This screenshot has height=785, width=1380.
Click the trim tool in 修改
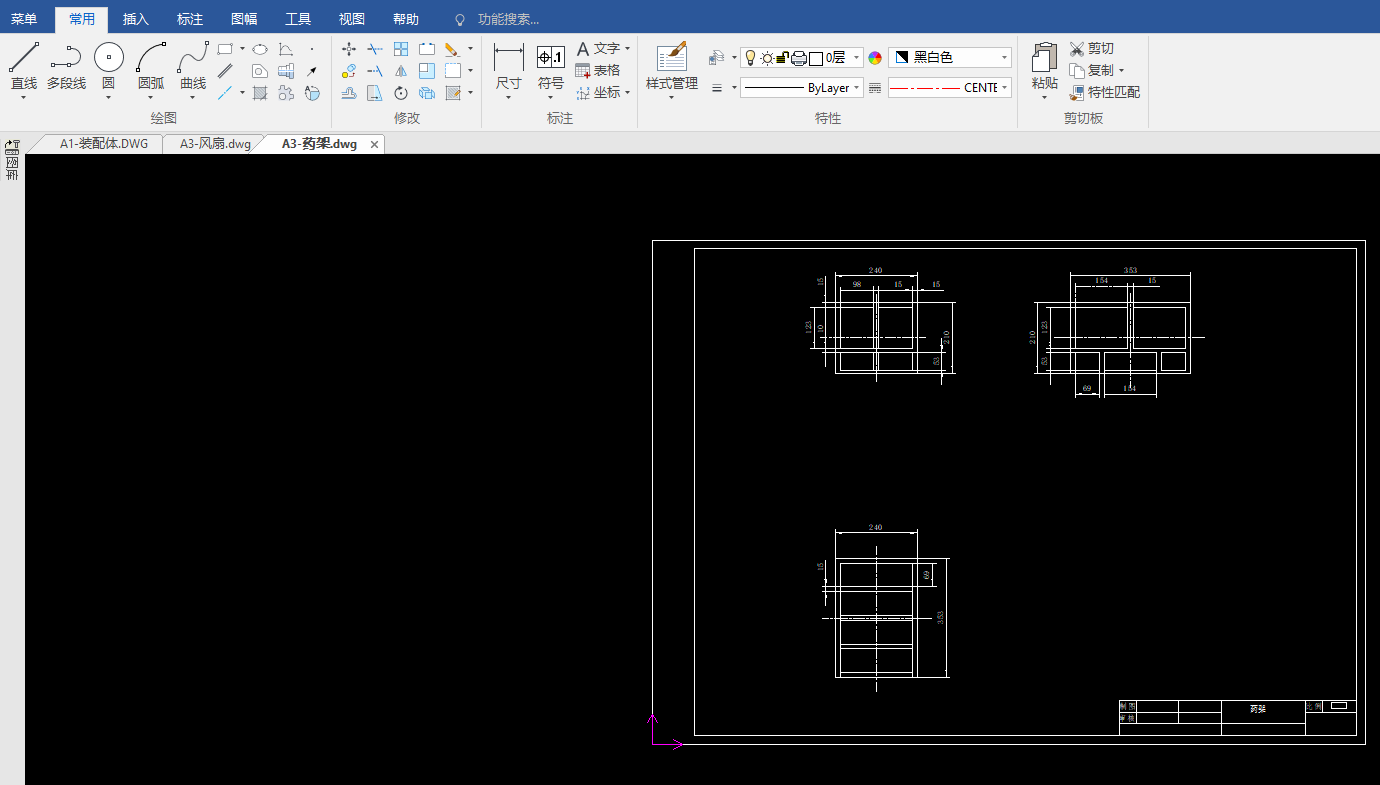[375, 48]
